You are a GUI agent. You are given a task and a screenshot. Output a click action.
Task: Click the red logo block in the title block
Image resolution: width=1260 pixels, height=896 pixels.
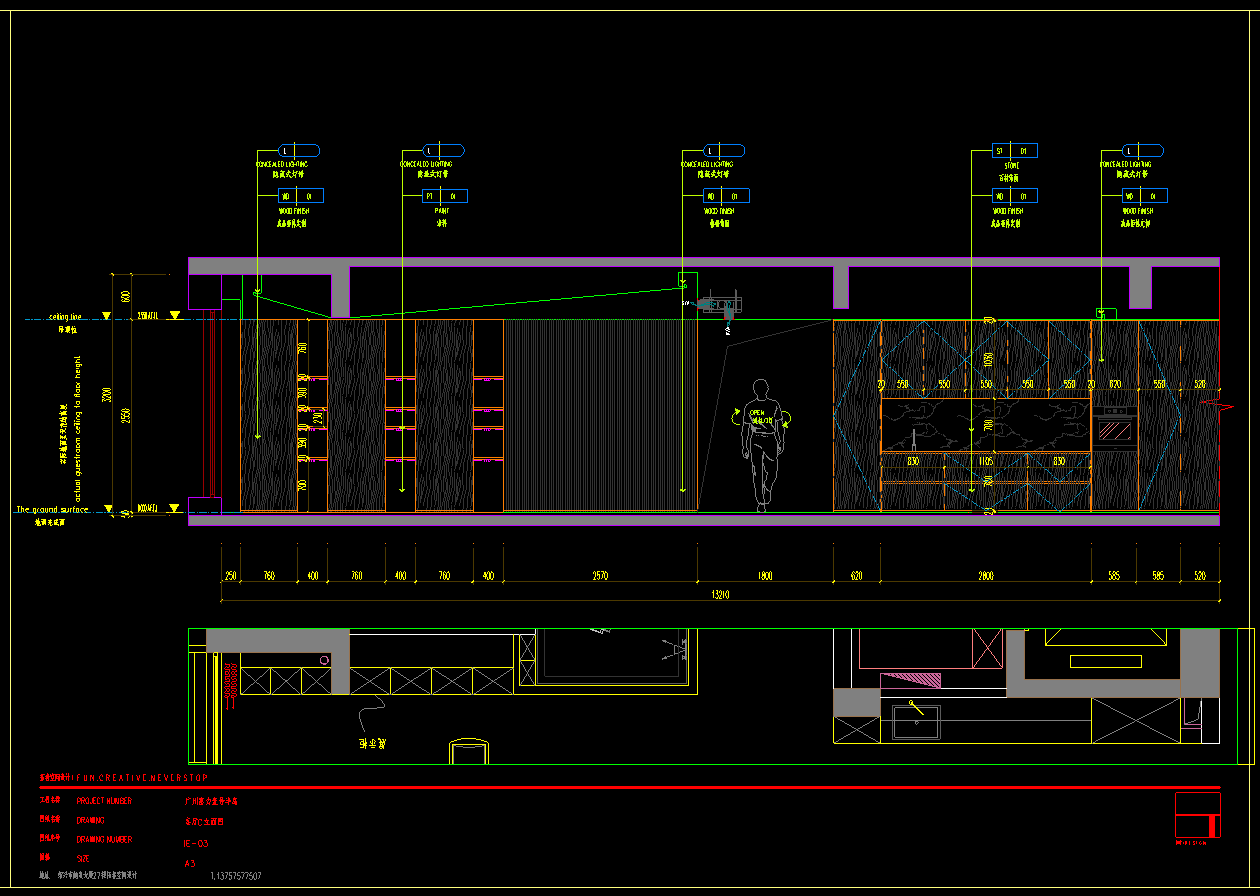(1197, 815)
